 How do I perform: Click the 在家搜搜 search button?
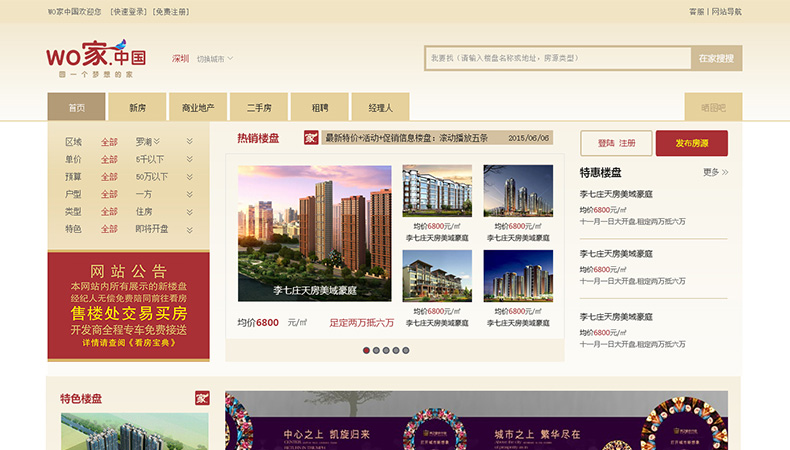pos(716,58)
